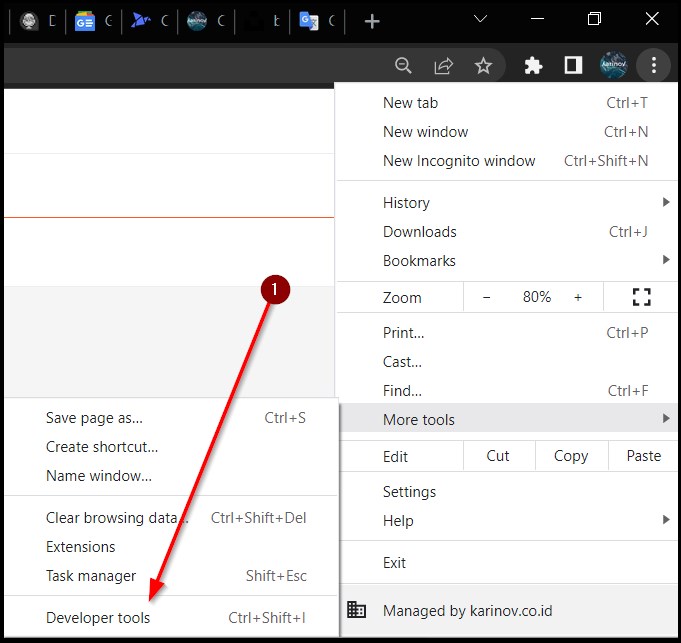This screenshot has width=681, height=643.
Task: Select Developer tools from submenu
Action: click(98, 618)
